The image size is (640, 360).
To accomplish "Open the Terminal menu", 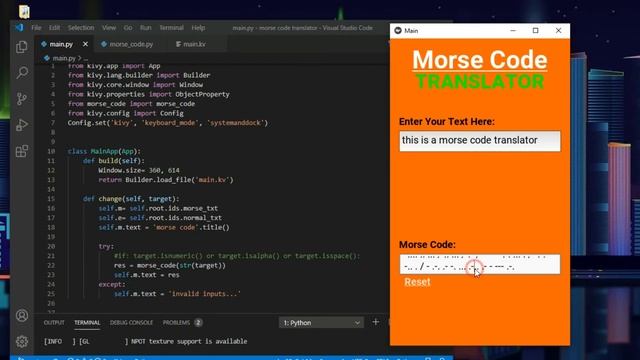I will click(x=171, y=28).
